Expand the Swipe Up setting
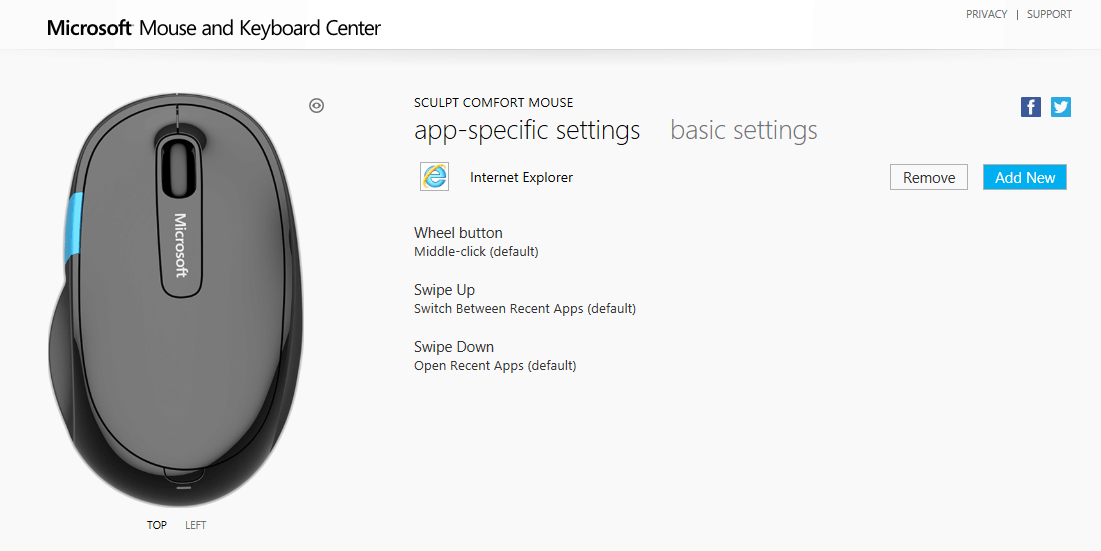 coord(444,290)
